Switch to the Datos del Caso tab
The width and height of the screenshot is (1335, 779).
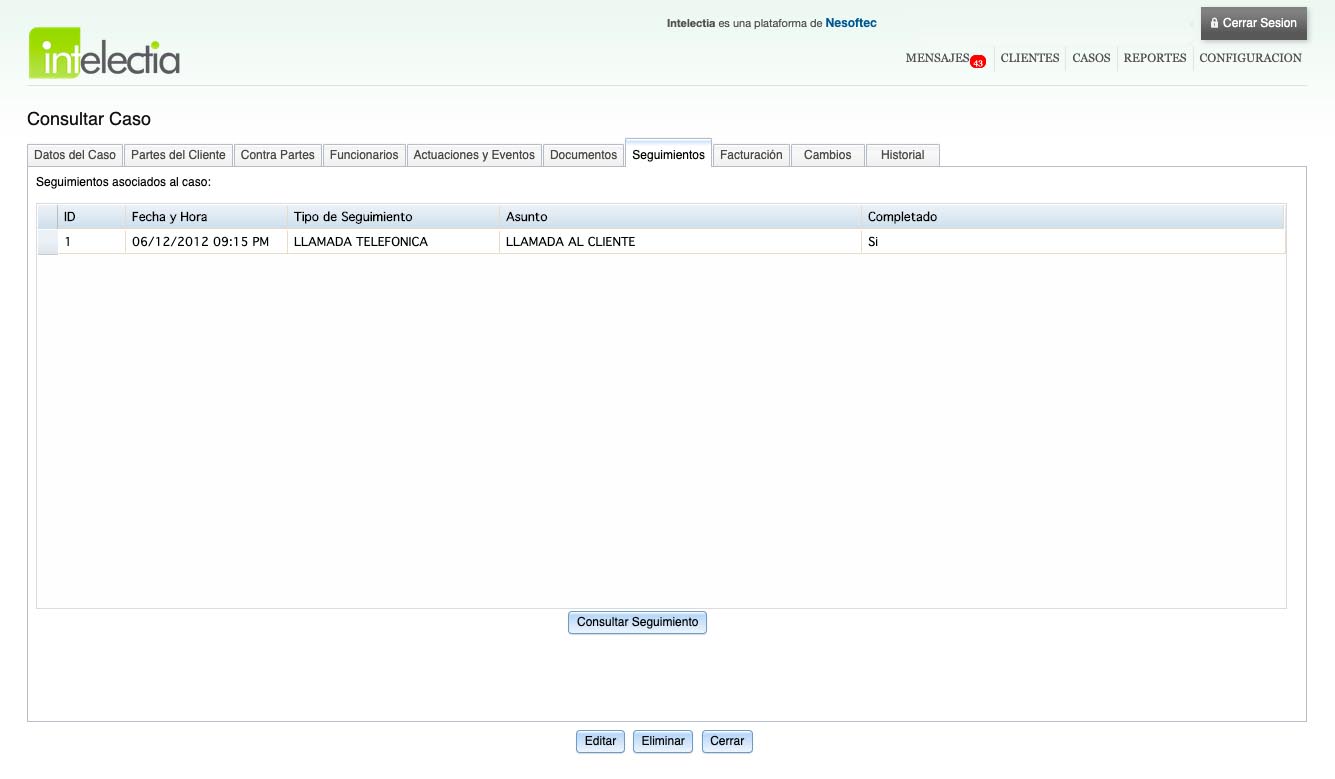pyautogui.click(x=75, y=155)
